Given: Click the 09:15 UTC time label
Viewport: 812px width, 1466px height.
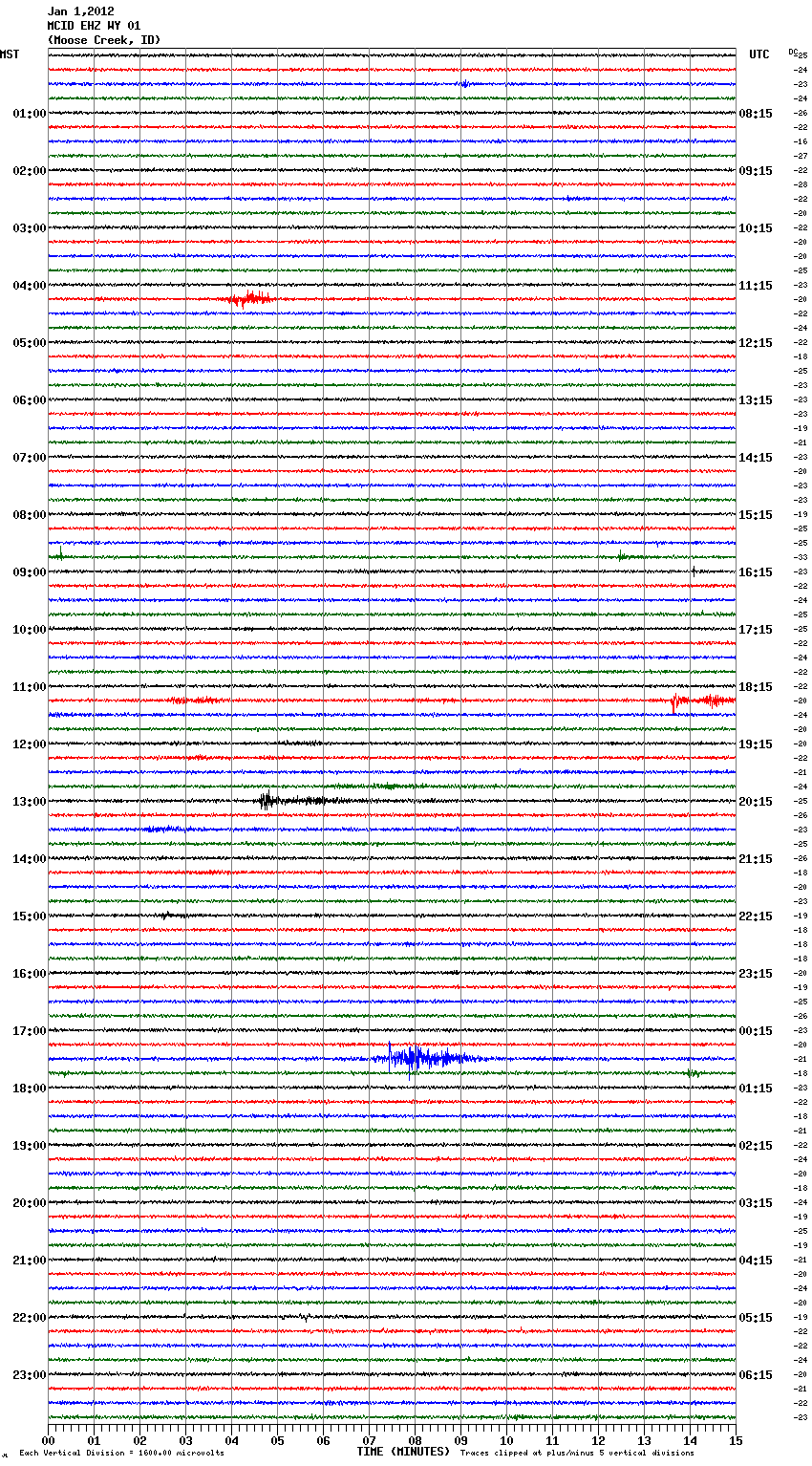Looking at the screenshot, I should click(756, 171).
